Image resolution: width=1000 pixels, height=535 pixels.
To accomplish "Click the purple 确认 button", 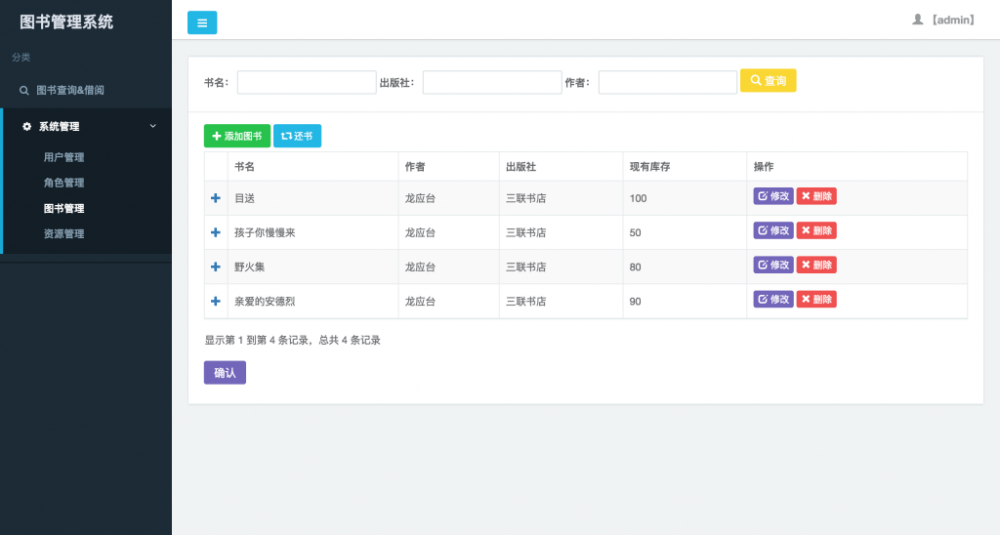I will pos(225,372).
